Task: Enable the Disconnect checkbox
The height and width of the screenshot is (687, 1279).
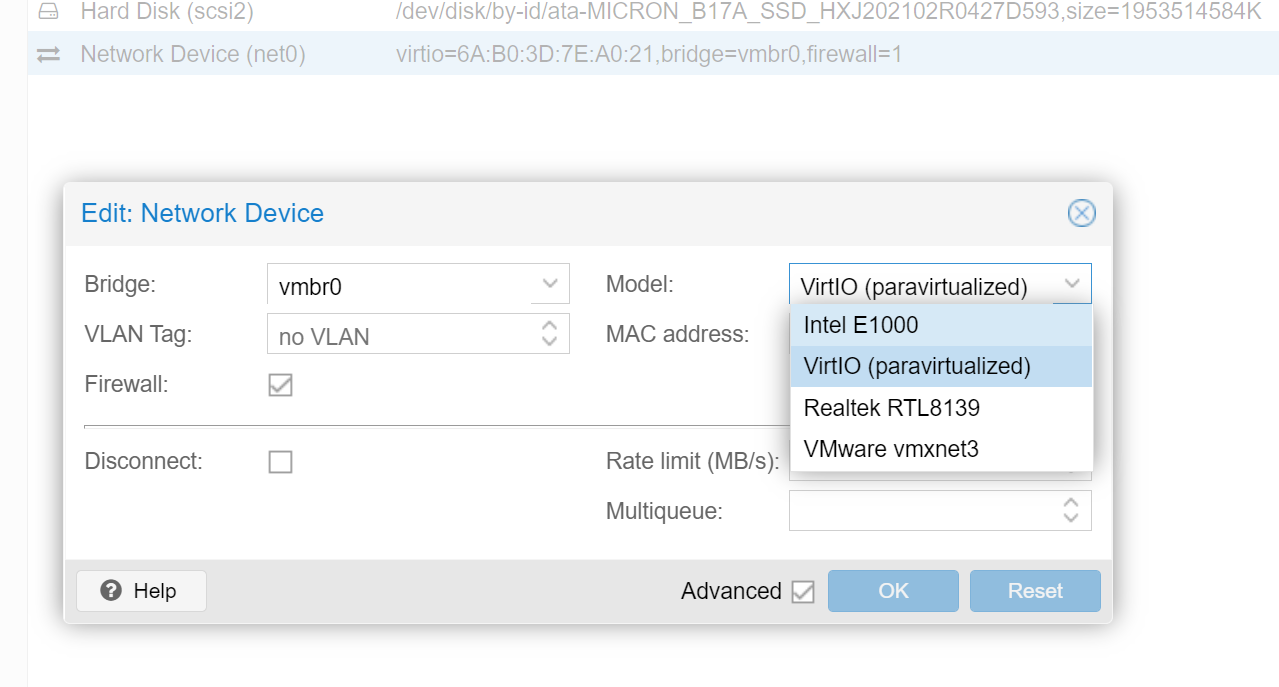Action: coord(280,462)
